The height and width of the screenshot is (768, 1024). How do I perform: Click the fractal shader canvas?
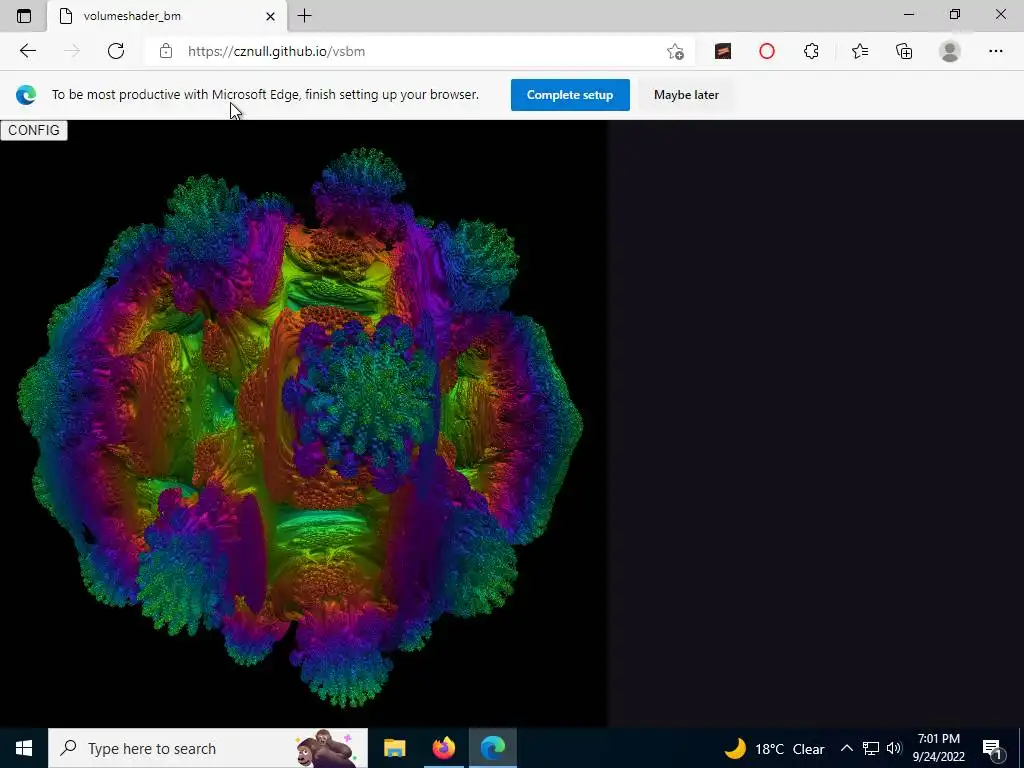pyautogui.click(x=302, y=424)
